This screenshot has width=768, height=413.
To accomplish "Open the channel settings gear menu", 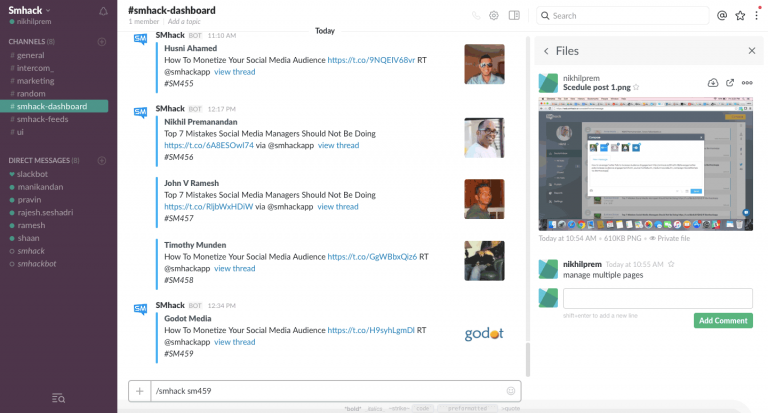I will [494, 16].
